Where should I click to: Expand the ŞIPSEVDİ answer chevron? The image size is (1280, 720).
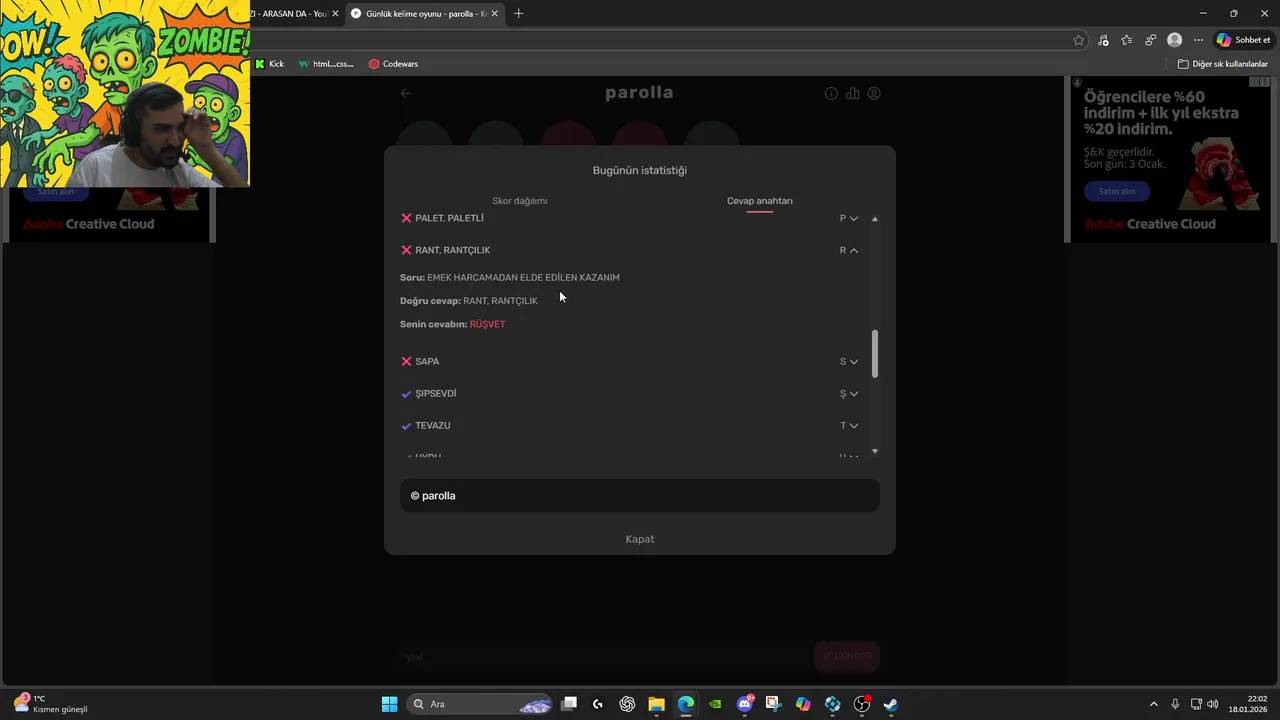pos(853,393)
